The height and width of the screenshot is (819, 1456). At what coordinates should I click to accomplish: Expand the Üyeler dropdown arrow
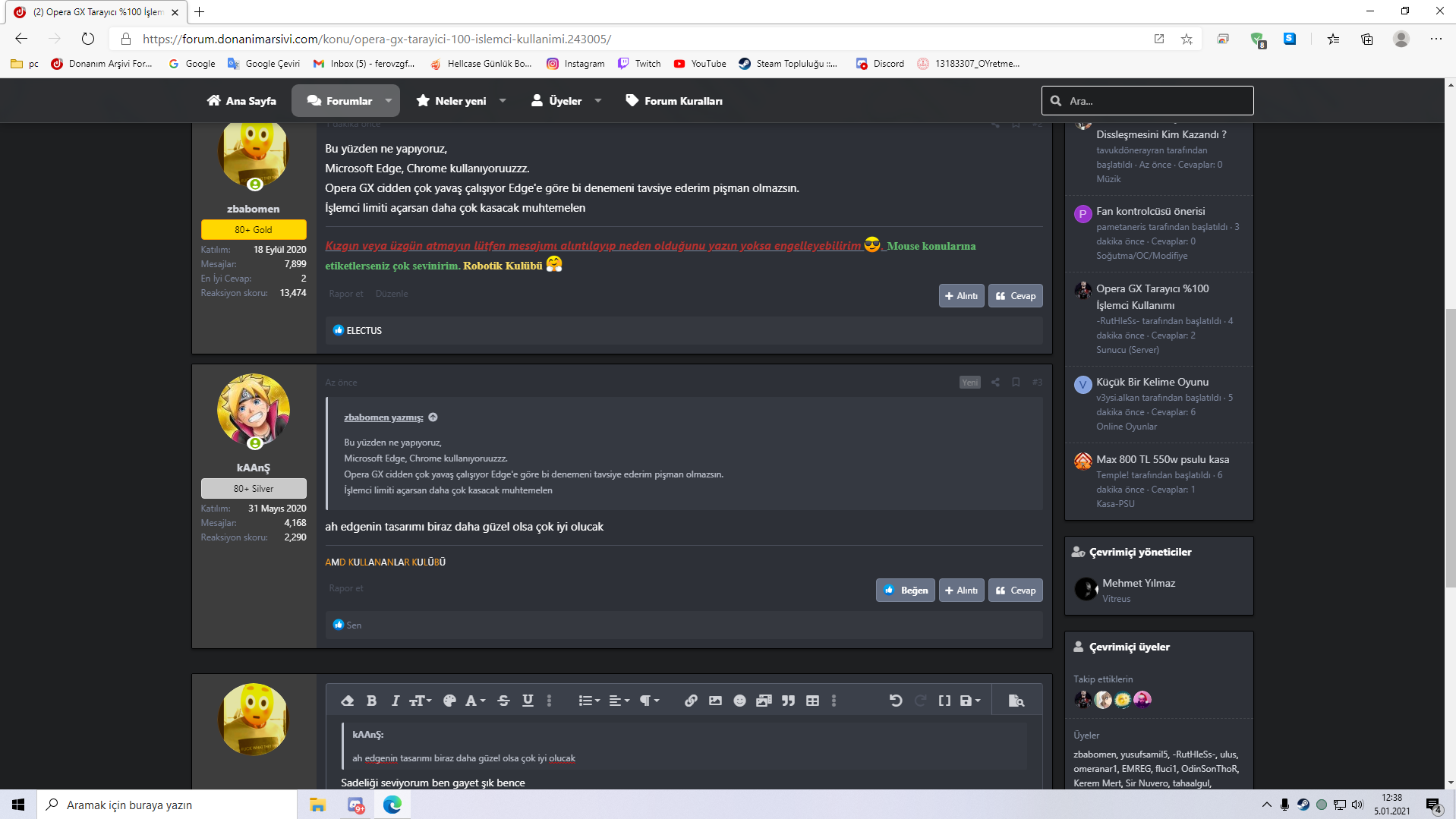598,101
